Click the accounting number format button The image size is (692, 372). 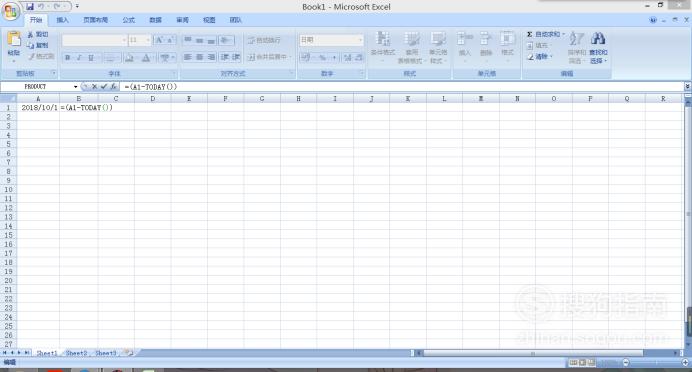[x=306, y=57]
